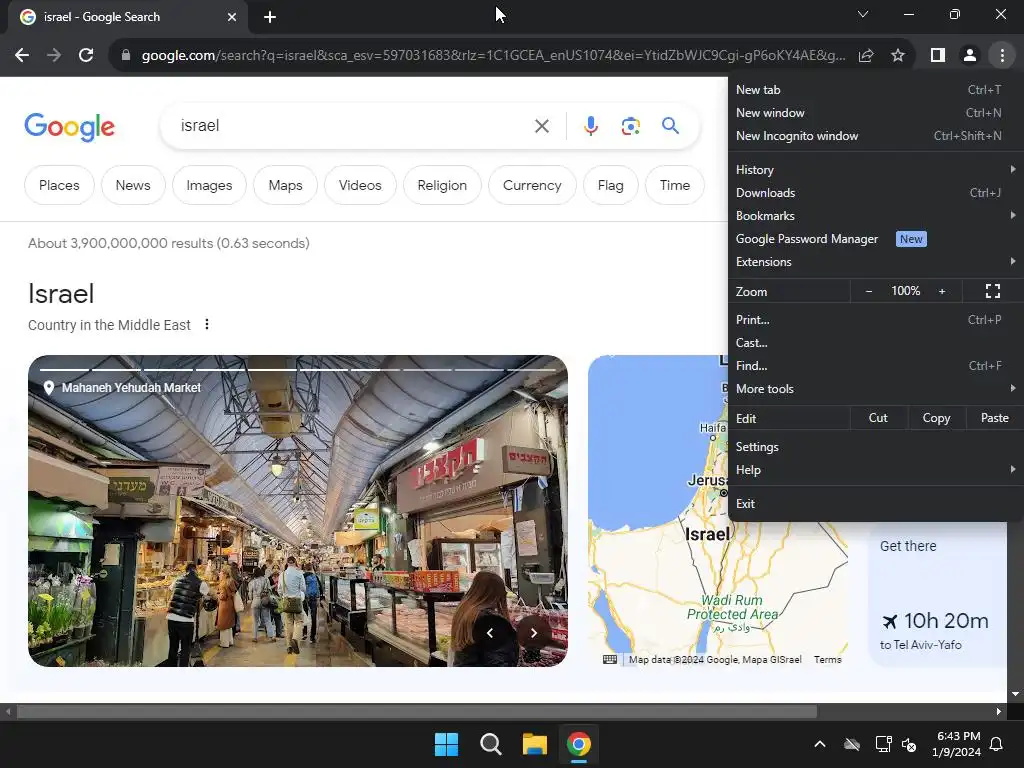The image size is (1024, 768).
Task: Choose Cast... in the menu
Action: 875,343
